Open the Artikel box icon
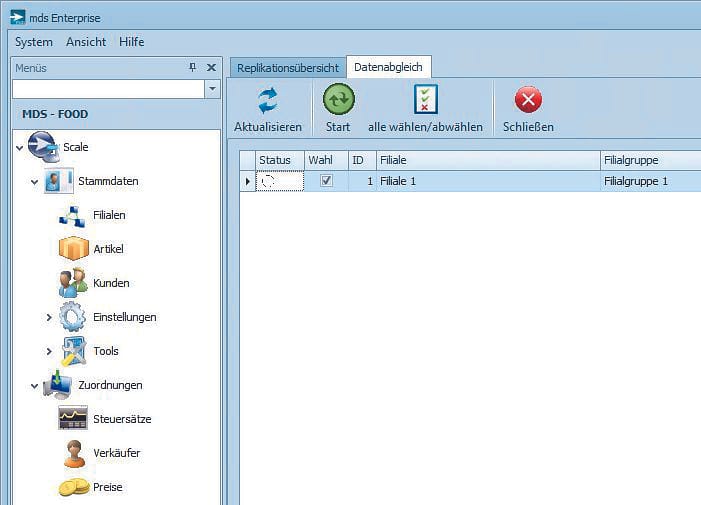Image resolution: width=701 pixels, height=505 pixels. pos(74,249)
